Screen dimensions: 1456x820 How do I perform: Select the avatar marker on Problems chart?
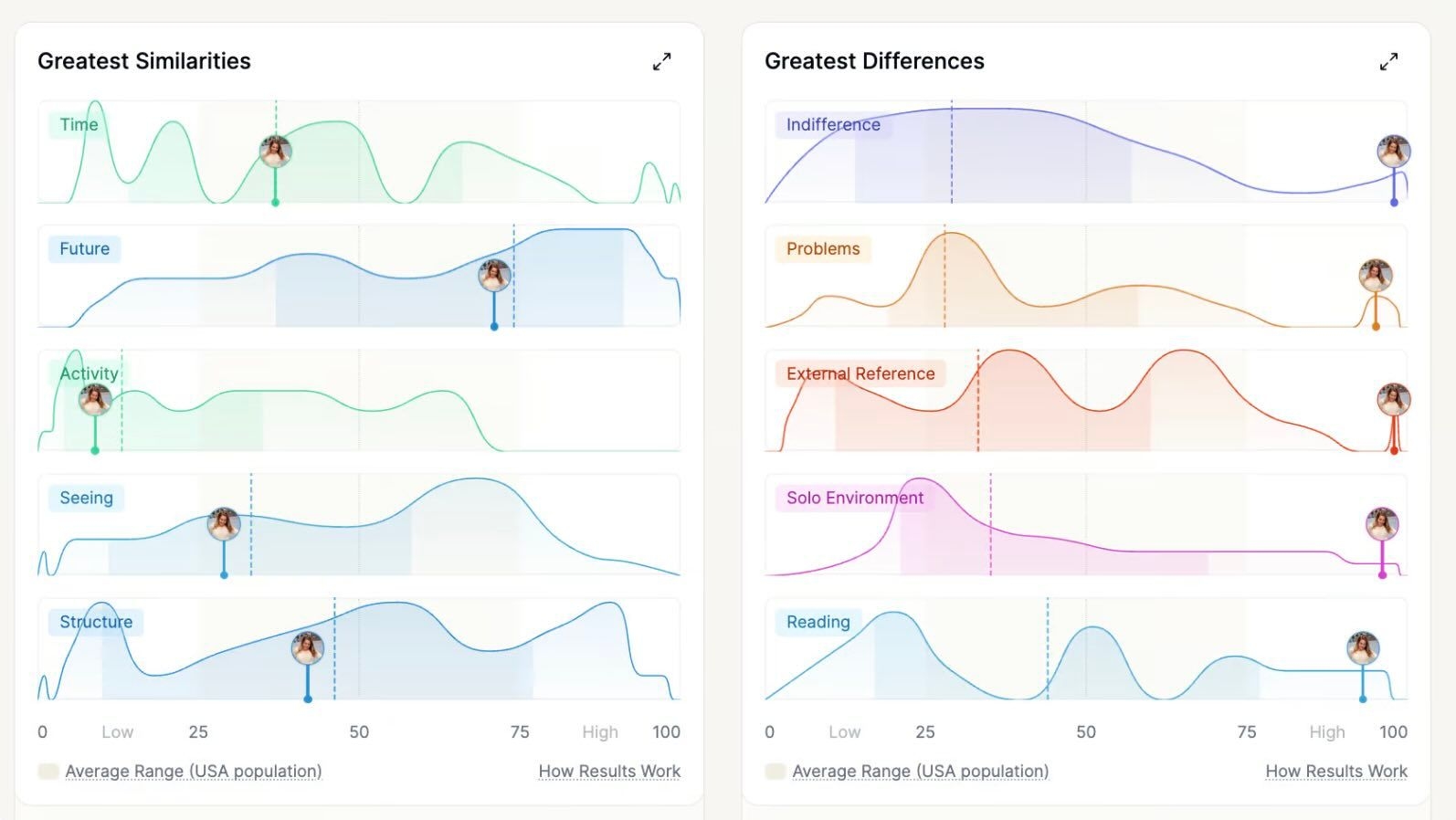point(1376,275)
